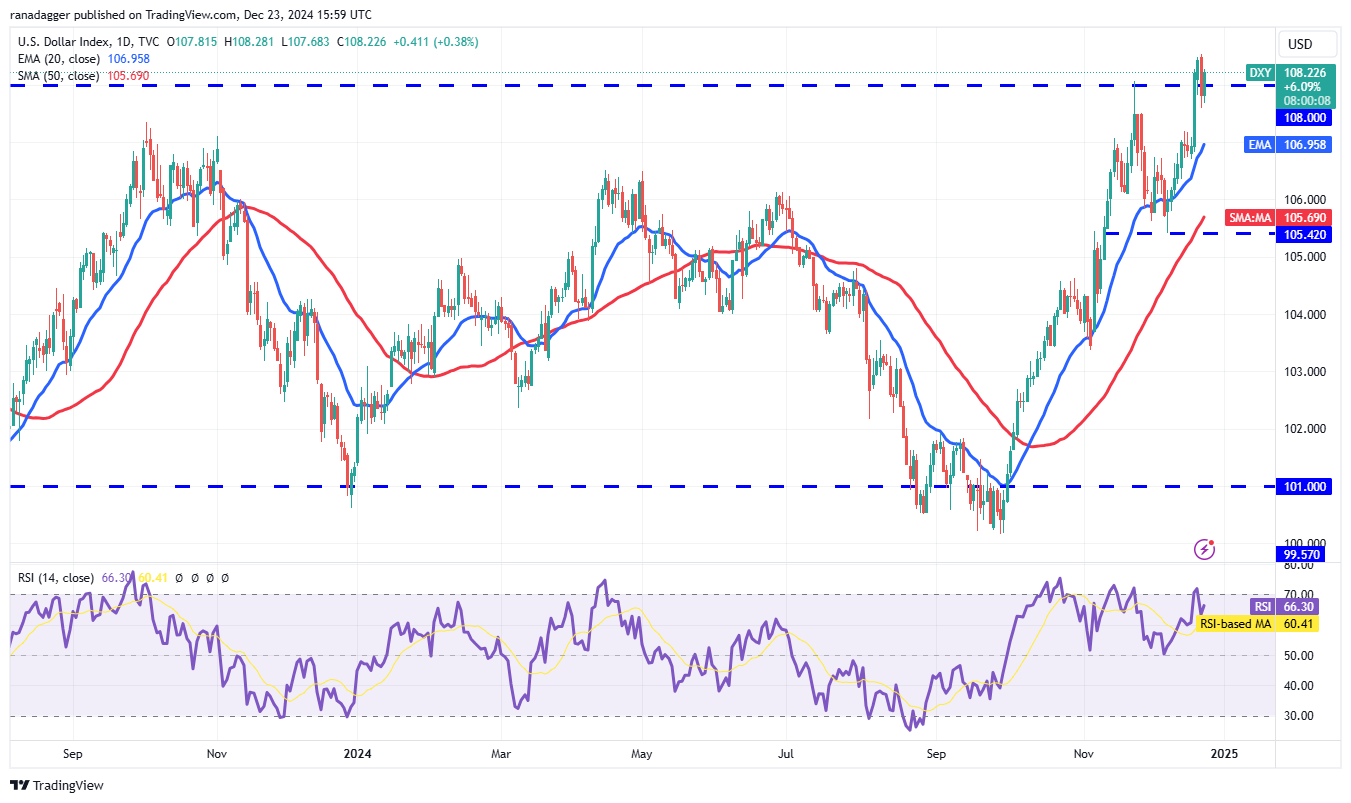The height and width of the screenshot is (803, 1351).
Task: Click the May label on the time axis
Action: tap(643, 752)
